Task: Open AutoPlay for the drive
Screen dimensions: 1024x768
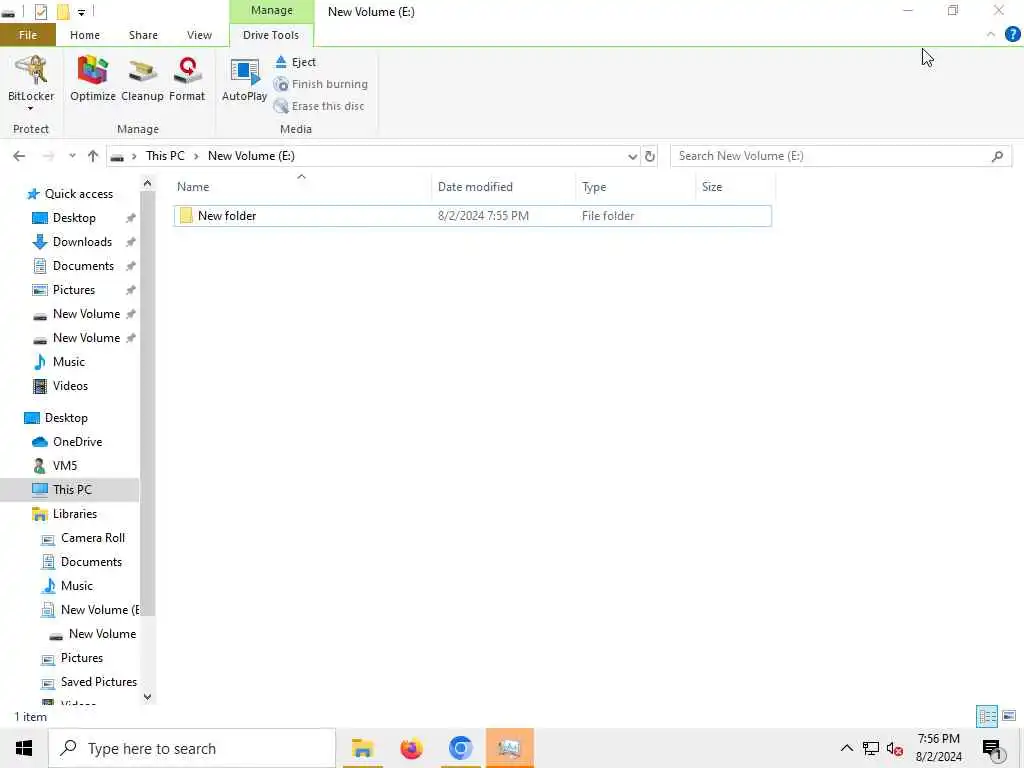Action: click(244, 79)
